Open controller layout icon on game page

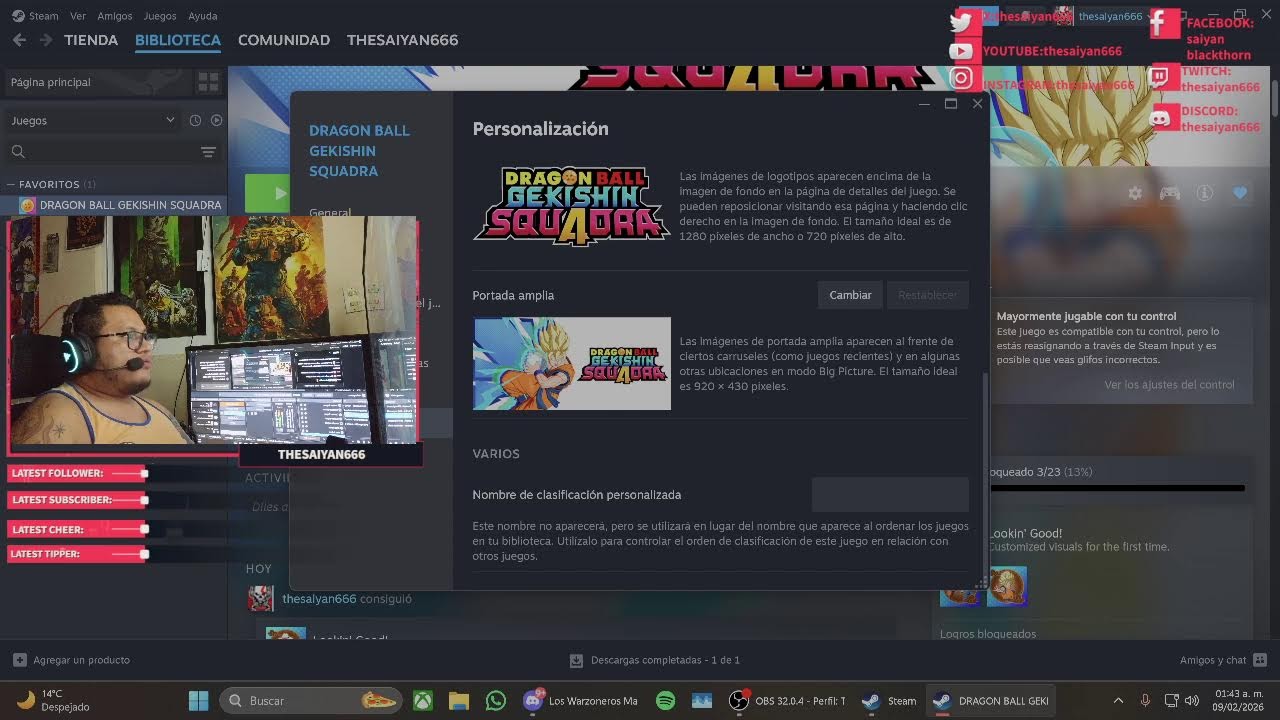click(x=1169, y=193)
